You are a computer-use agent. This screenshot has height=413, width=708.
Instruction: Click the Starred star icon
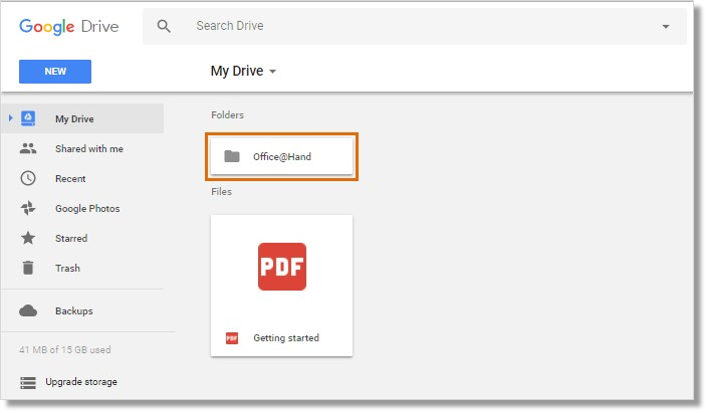click(28, 238)
